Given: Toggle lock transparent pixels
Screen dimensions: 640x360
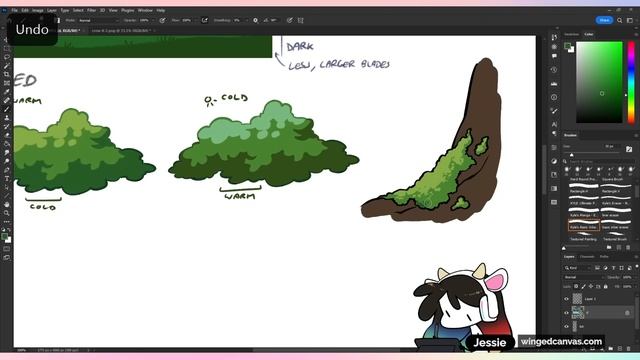Looking at the screenshot, I should coord(576,287).
